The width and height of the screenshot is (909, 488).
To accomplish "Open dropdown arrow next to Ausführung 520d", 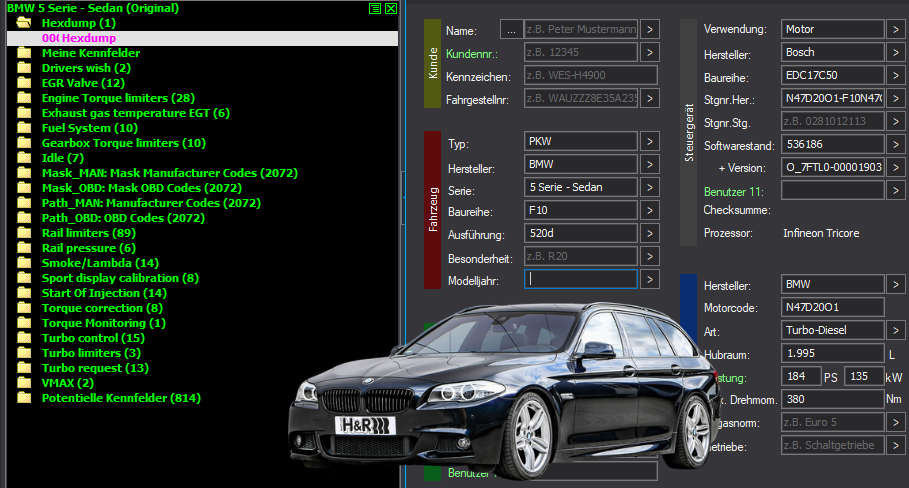I will click(x=650, y=233).
